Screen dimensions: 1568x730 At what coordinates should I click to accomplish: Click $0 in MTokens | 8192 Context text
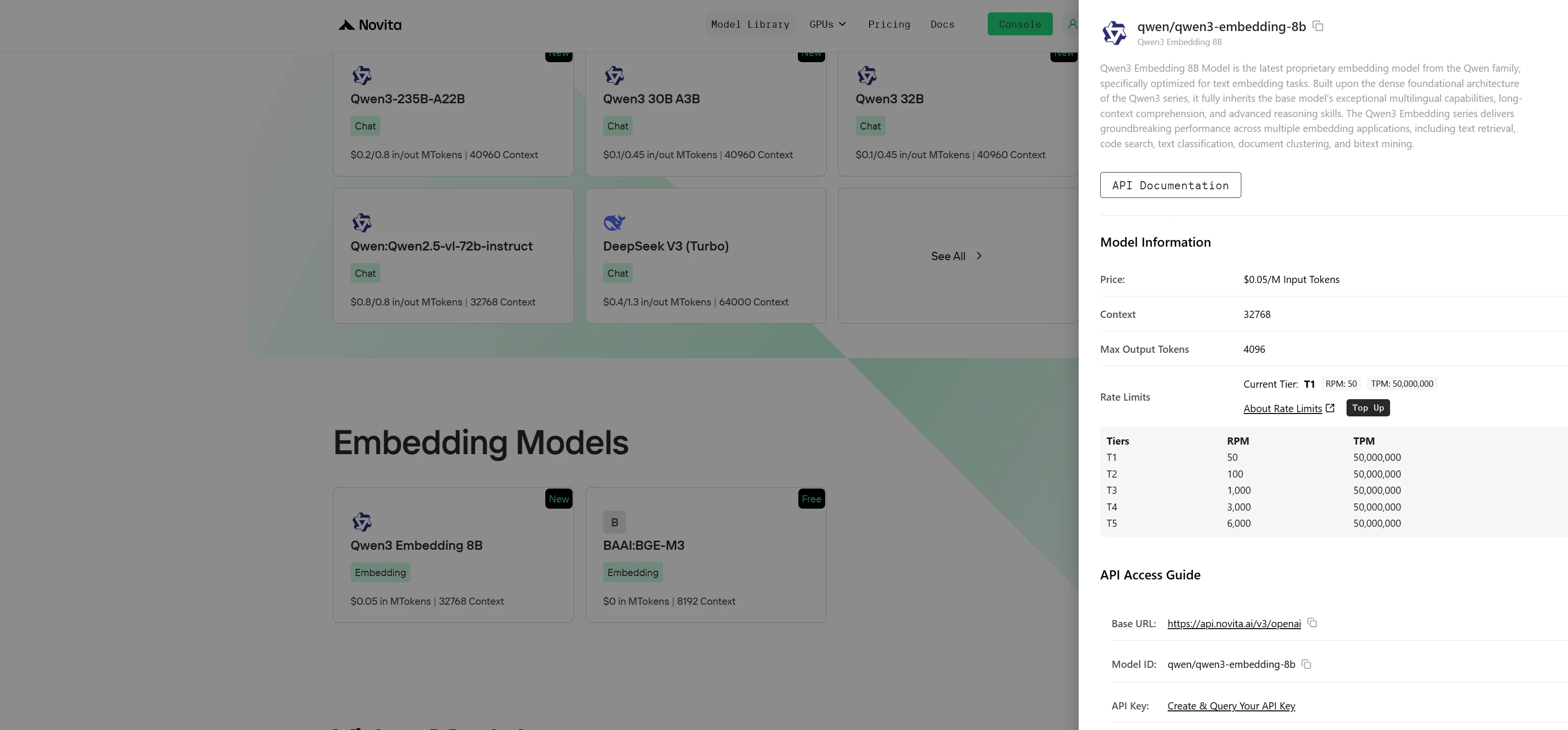coord(669,601)
